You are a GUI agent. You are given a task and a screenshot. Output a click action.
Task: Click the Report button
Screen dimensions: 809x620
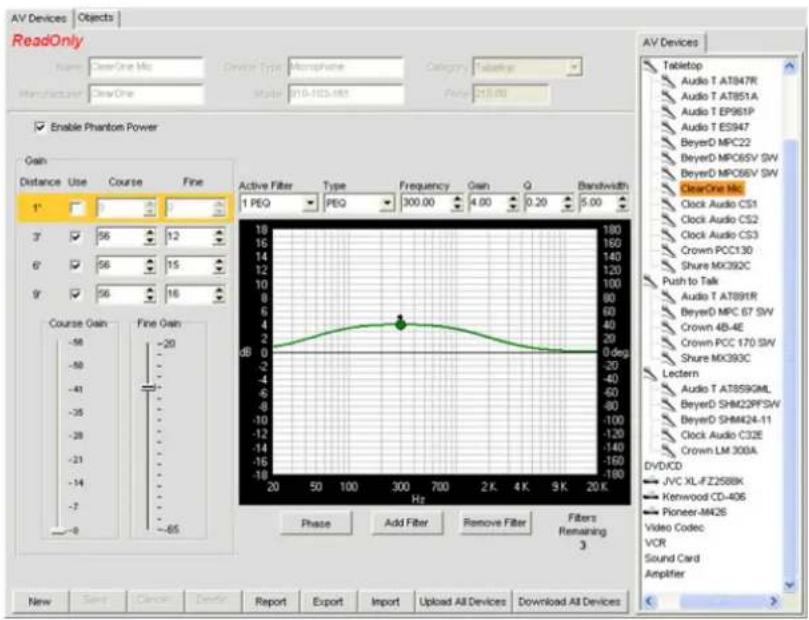point(271,601)
